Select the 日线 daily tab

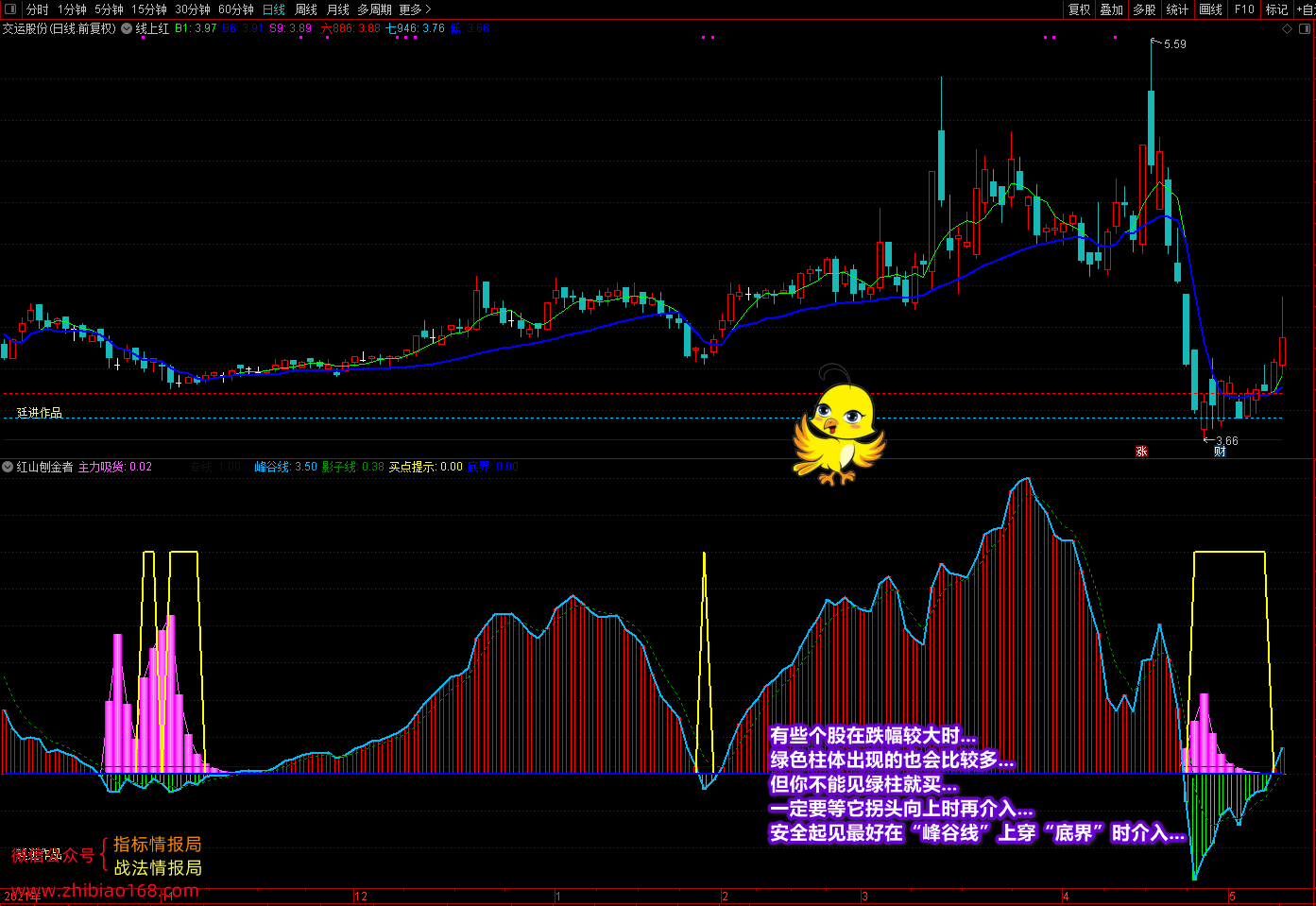click(x=274, y=9)
